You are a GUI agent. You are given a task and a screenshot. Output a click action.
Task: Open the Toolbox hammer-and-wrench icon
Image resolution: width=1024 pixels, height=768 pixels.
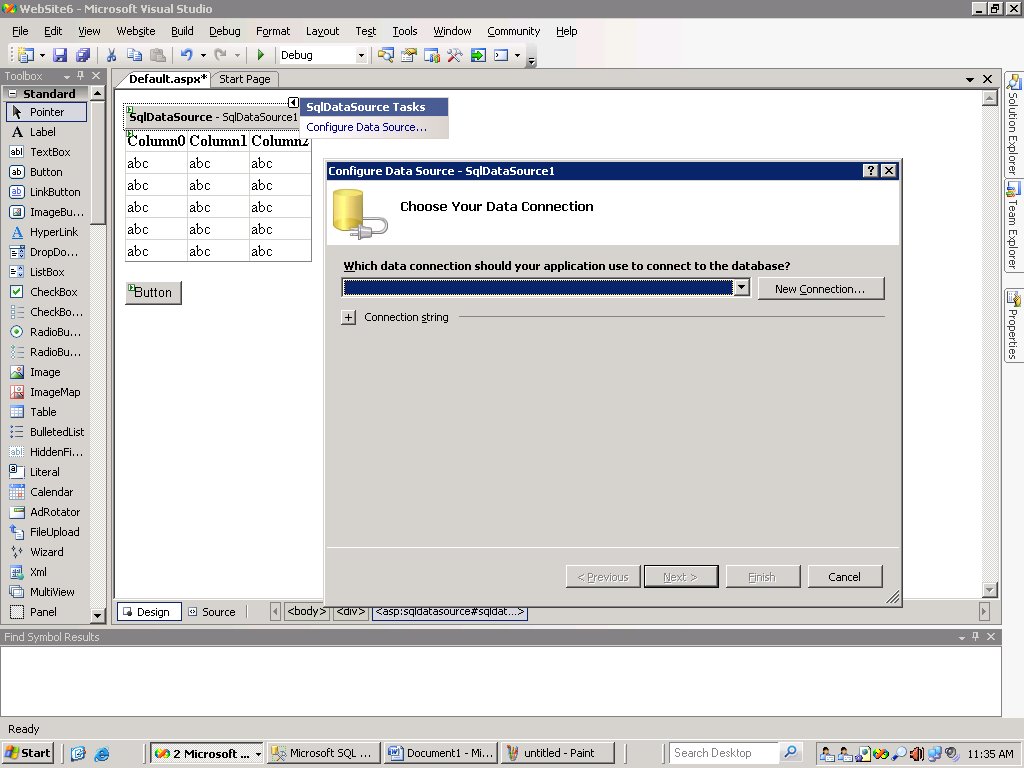pos(455,56)
